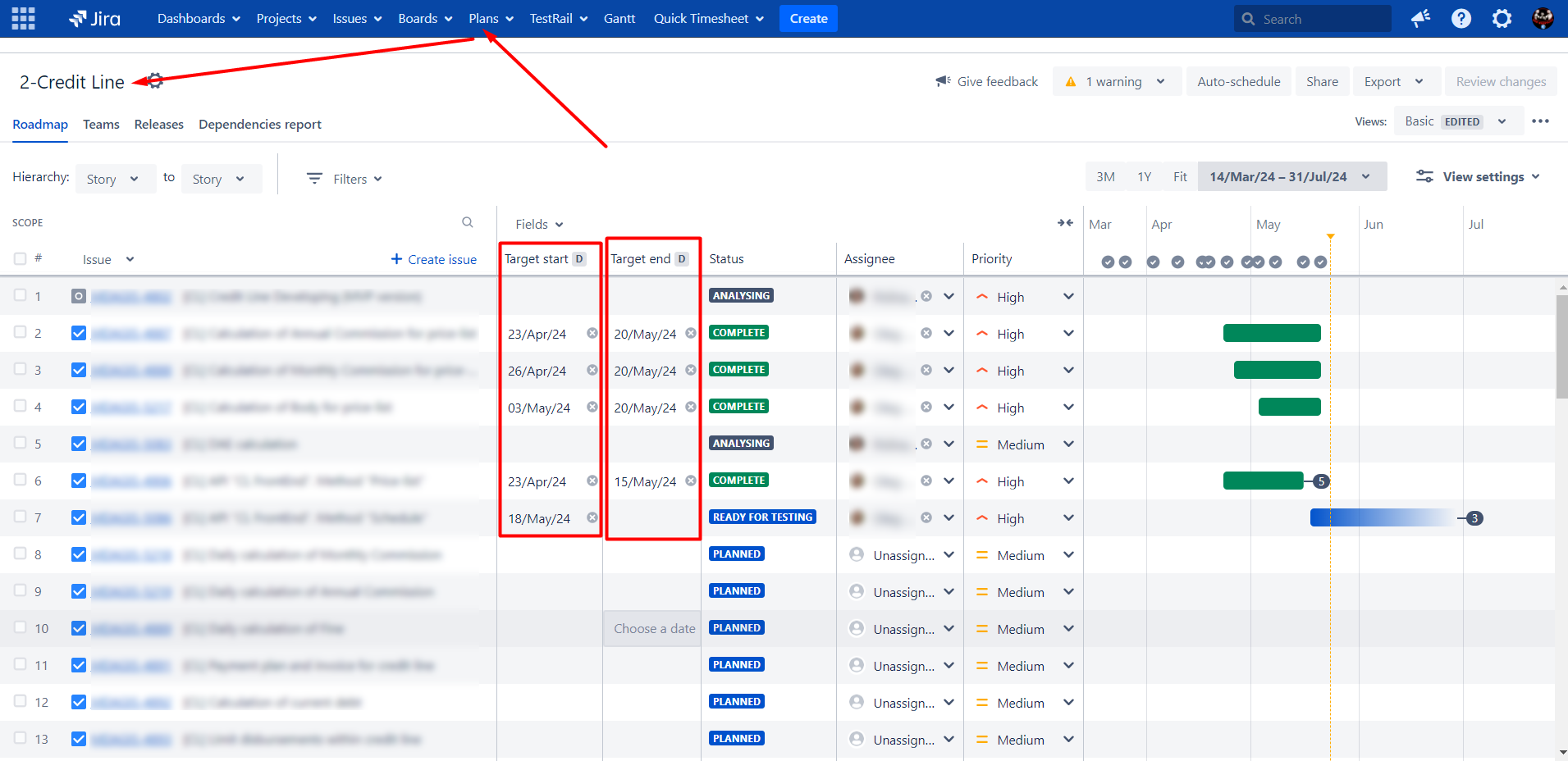
Task: Click the plan settings gear beside 2-Credit Line
Action: tap(153, 80)
